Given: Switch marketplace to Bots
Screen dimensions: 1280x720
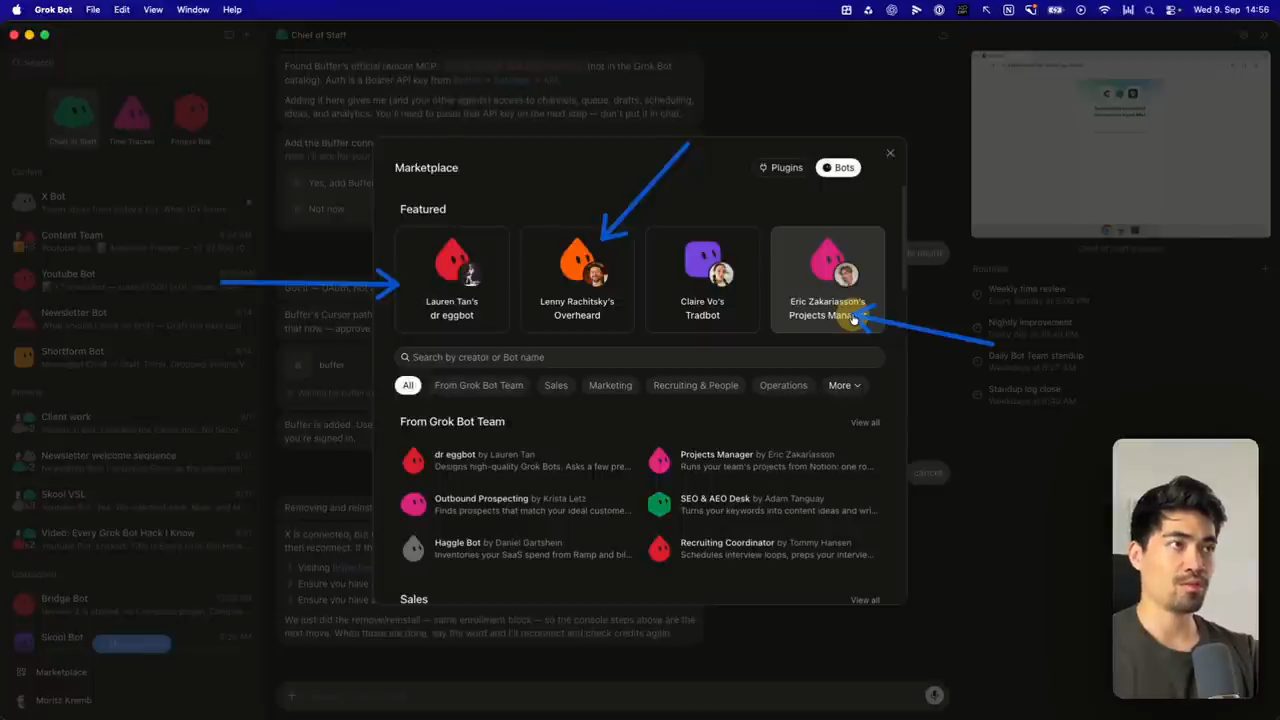Looking at the screenshot, I should point(838,168).
